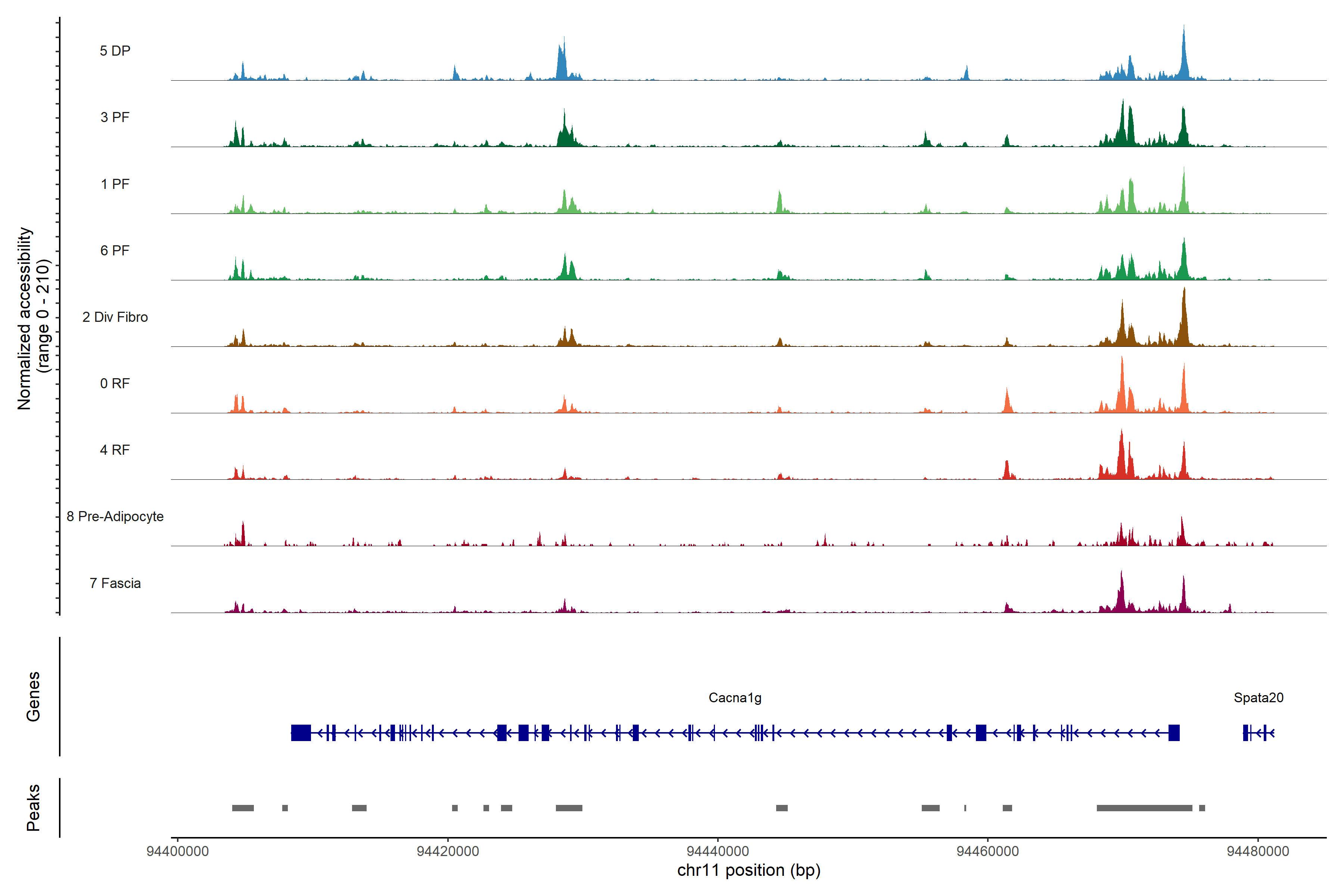Click the Spata20 gene name

(x=1258, y=698)
